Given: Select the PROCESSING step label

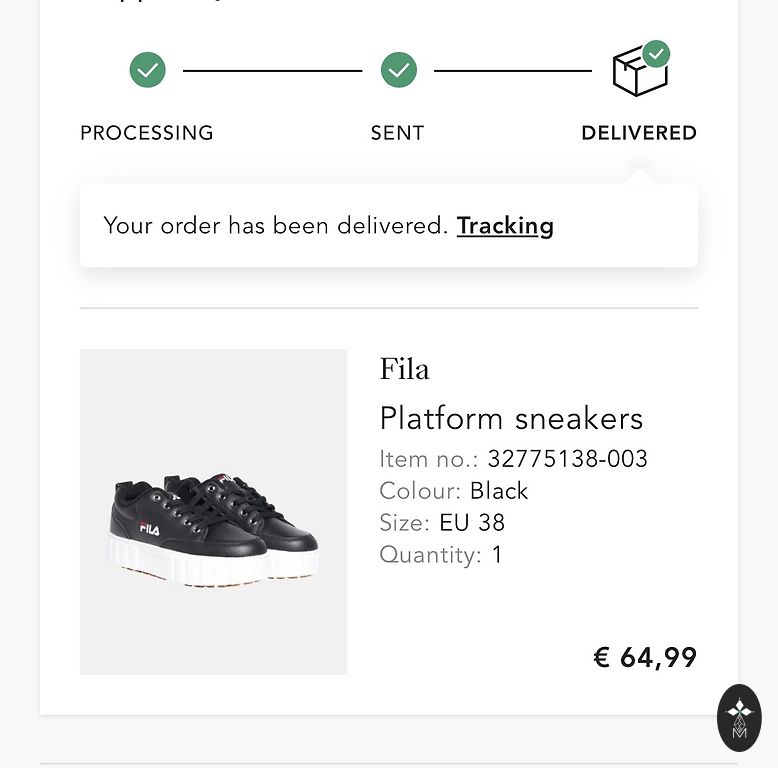Looking at the screenshot, I should coord(147,133).
